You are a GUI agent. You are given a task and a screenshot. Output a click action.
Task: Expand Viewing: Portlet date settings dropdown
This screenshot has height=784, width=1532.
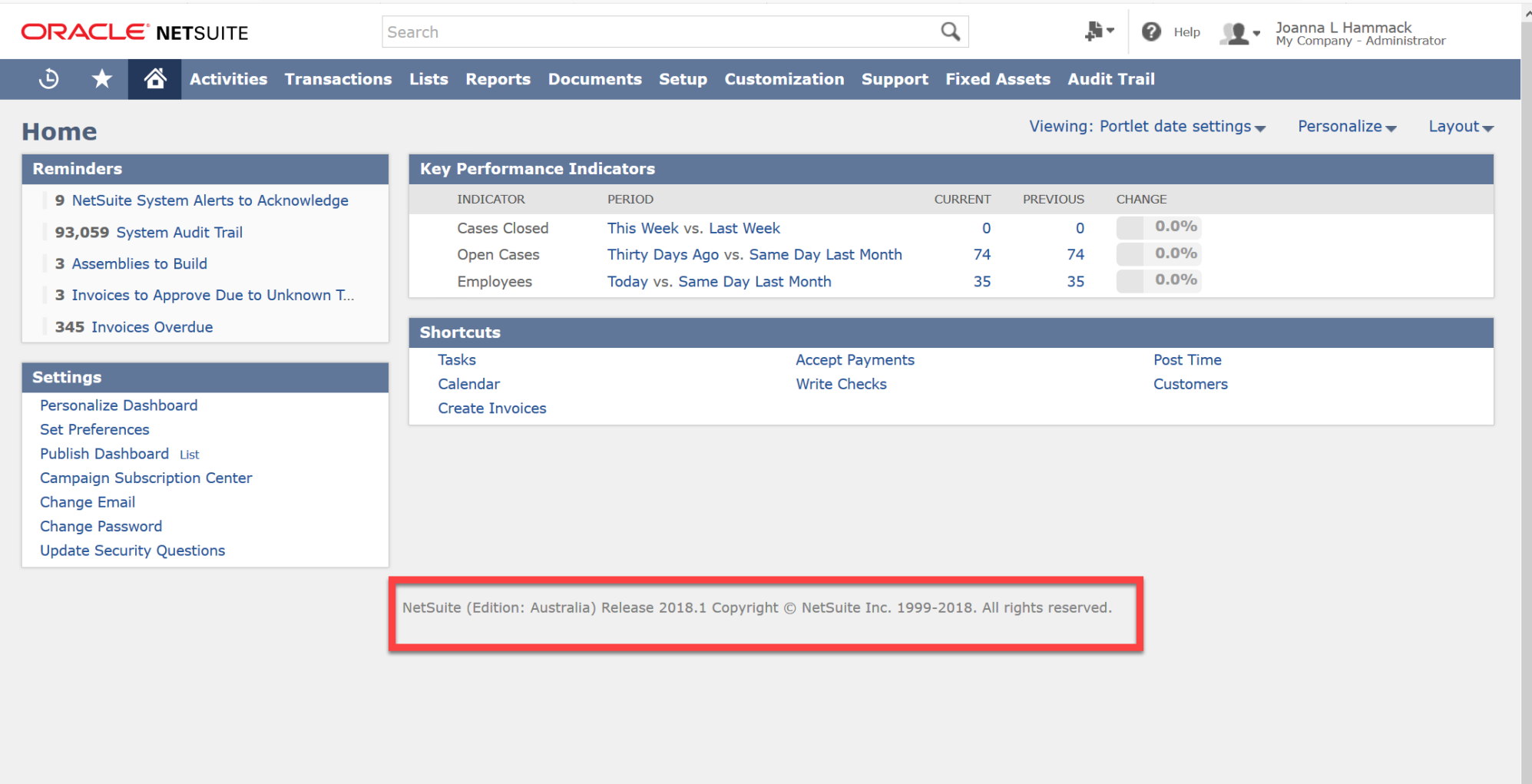[x=1147, y=127]
